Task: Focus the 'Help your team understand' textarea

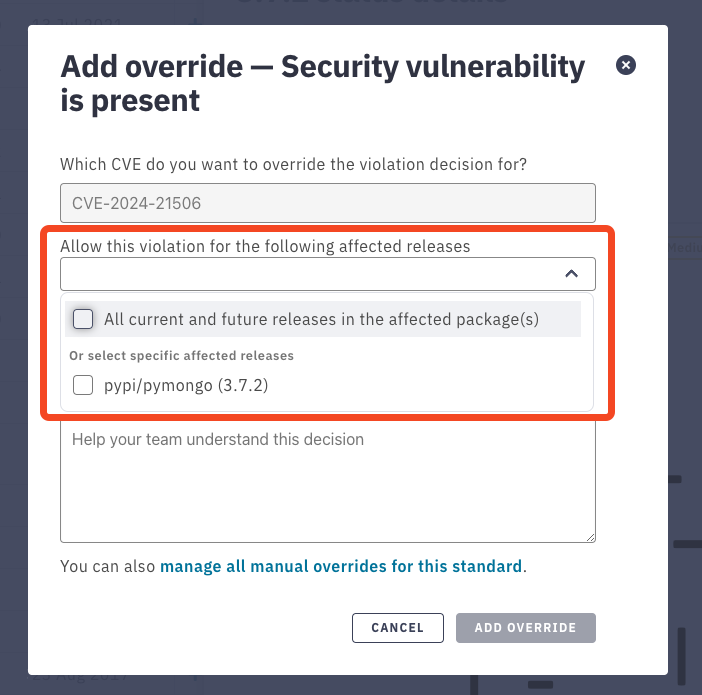Action: (x=328, y=481)
